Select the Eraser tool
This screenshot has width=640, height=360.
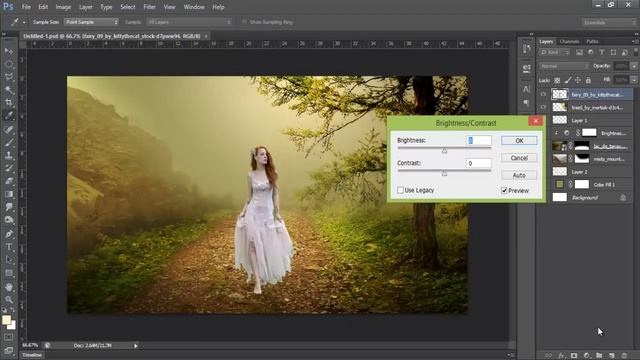(9, 181)
